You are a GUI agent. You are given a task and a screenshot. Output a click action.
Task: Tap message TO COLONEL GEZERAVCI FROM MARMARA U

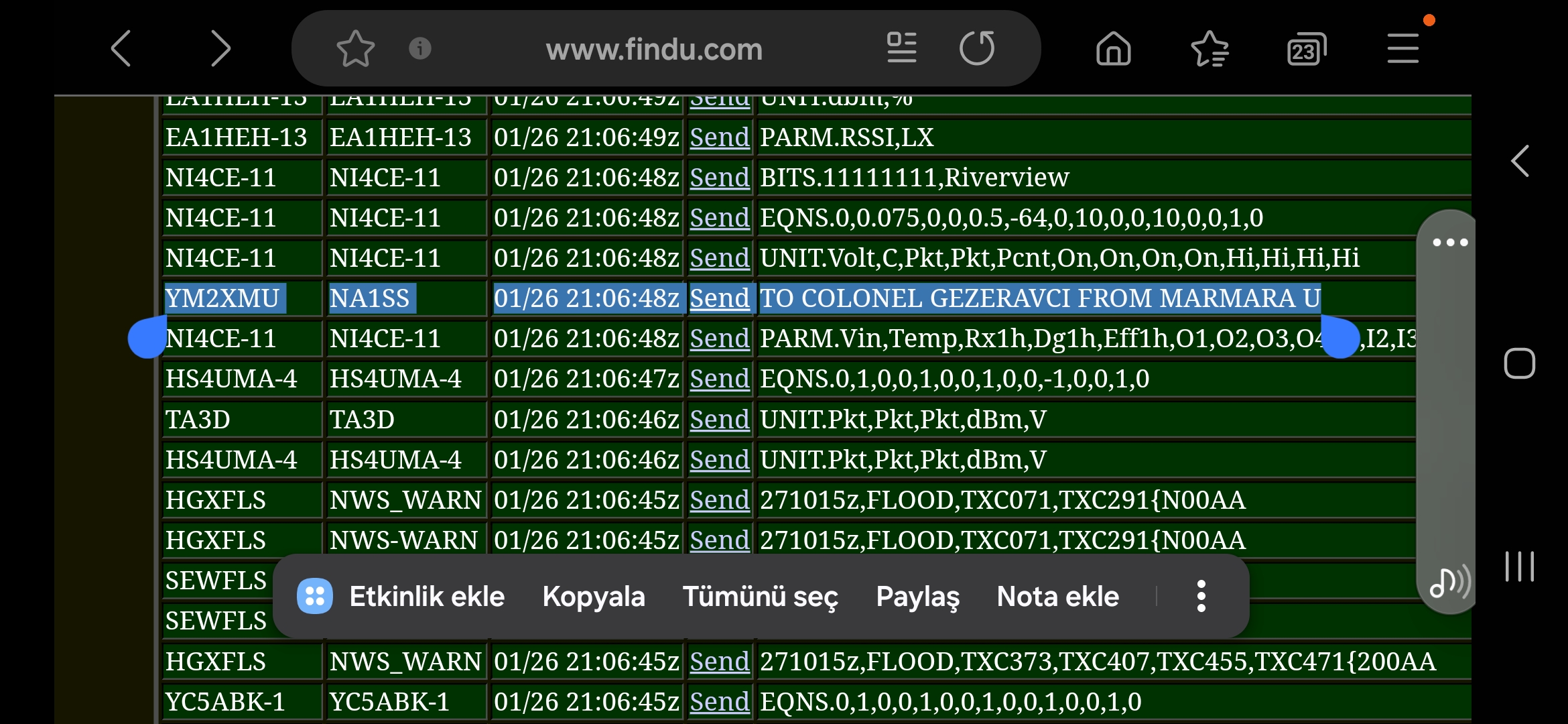coord(1040,298)
